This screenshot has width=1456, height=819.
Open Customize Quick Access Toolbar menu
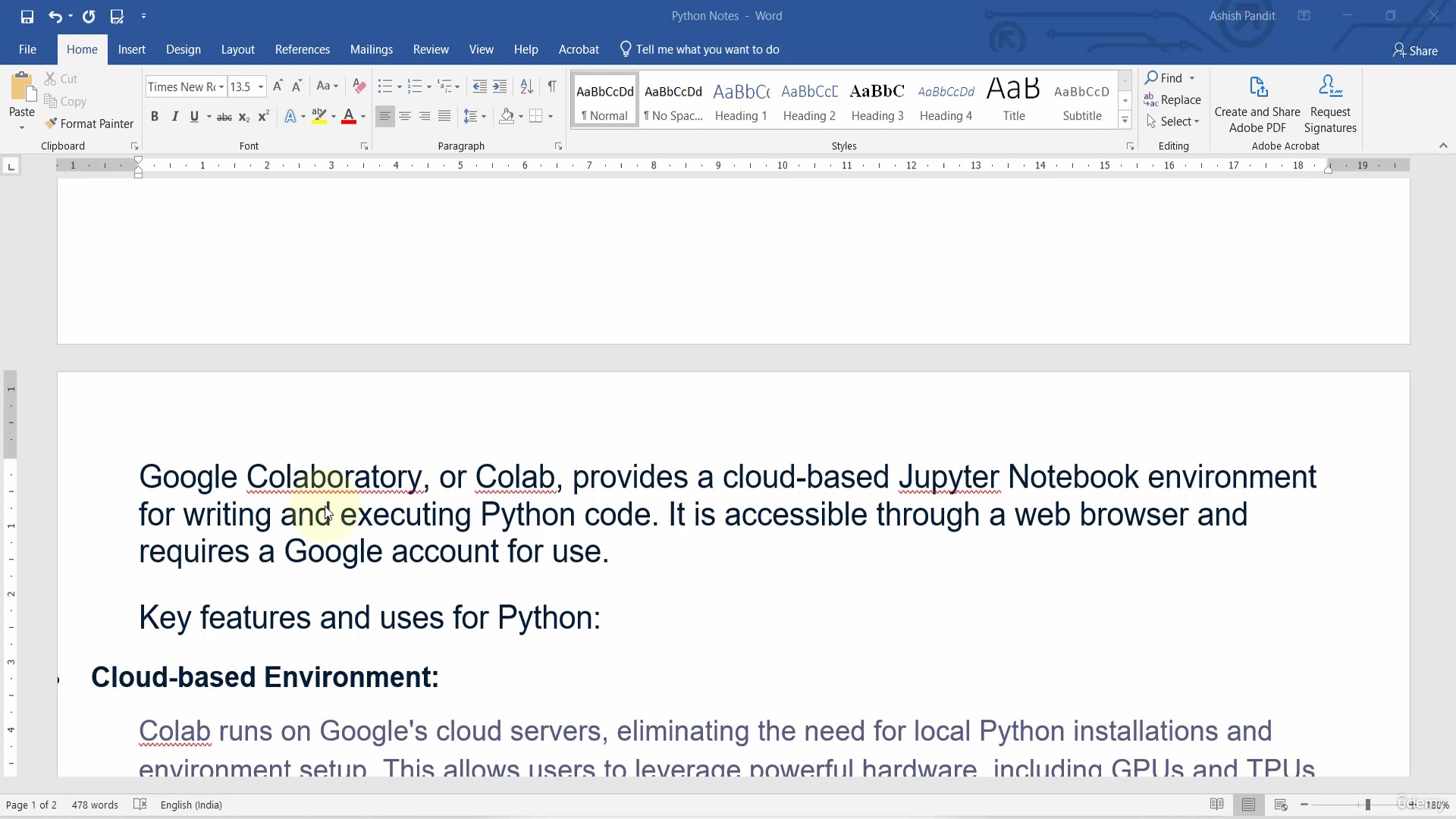pos(143,16)
